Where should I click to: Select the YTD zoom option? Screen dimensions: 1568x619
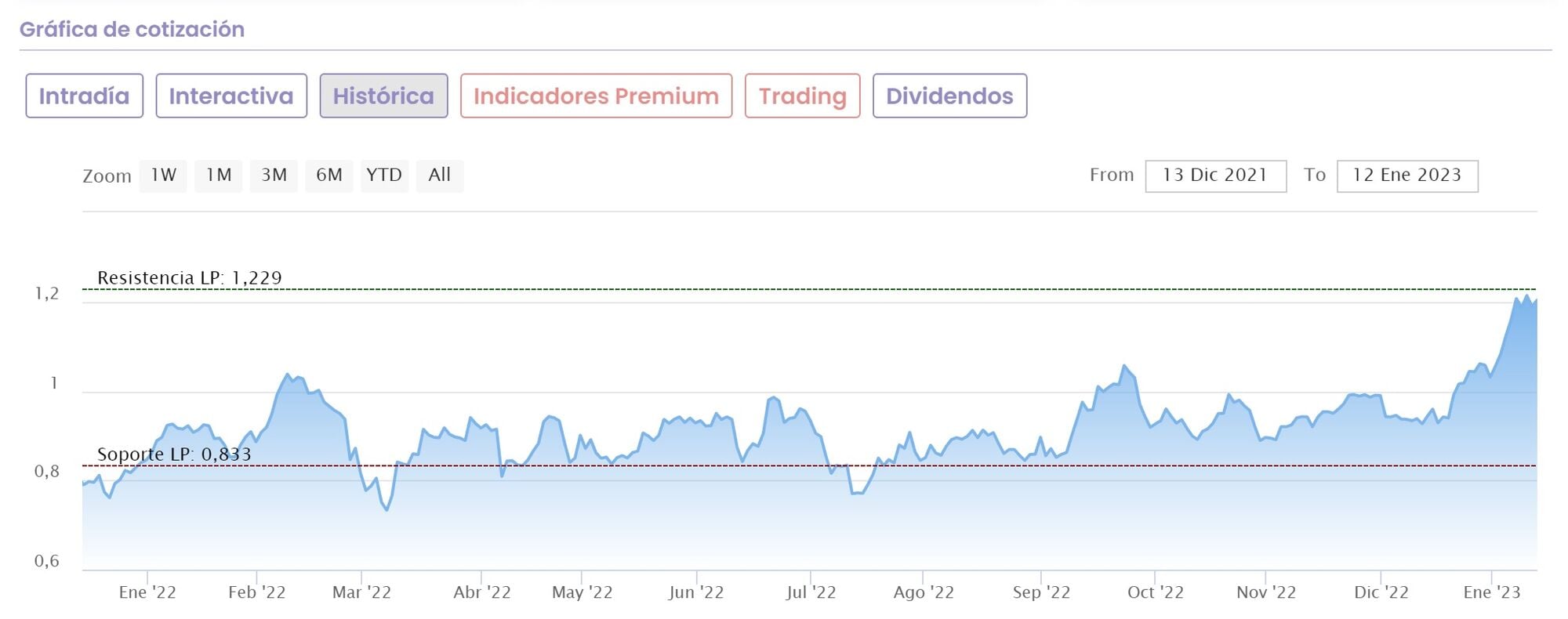click(384, 176)
